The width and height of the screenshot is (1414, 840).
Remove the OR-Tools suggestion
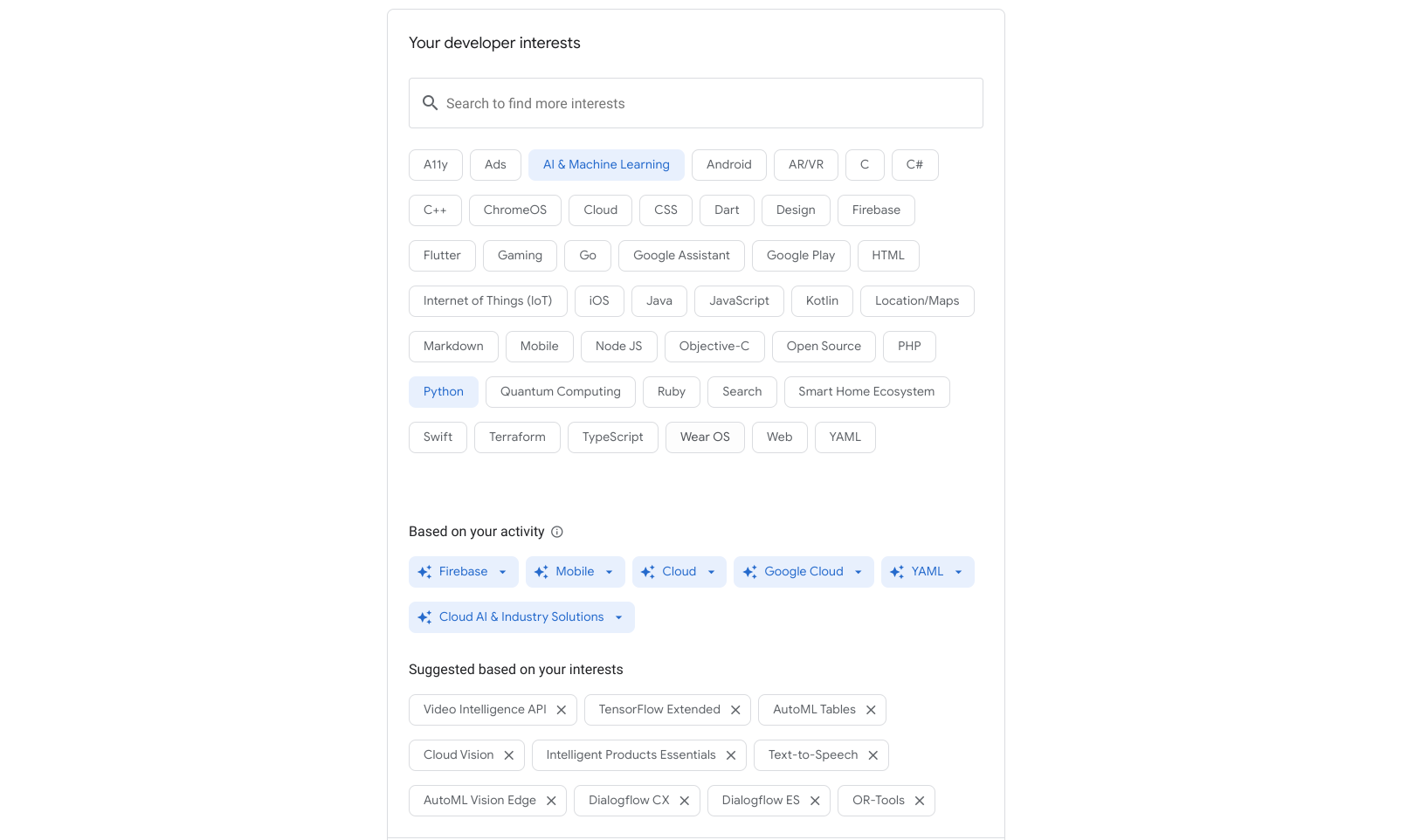[x=919, y=800]
